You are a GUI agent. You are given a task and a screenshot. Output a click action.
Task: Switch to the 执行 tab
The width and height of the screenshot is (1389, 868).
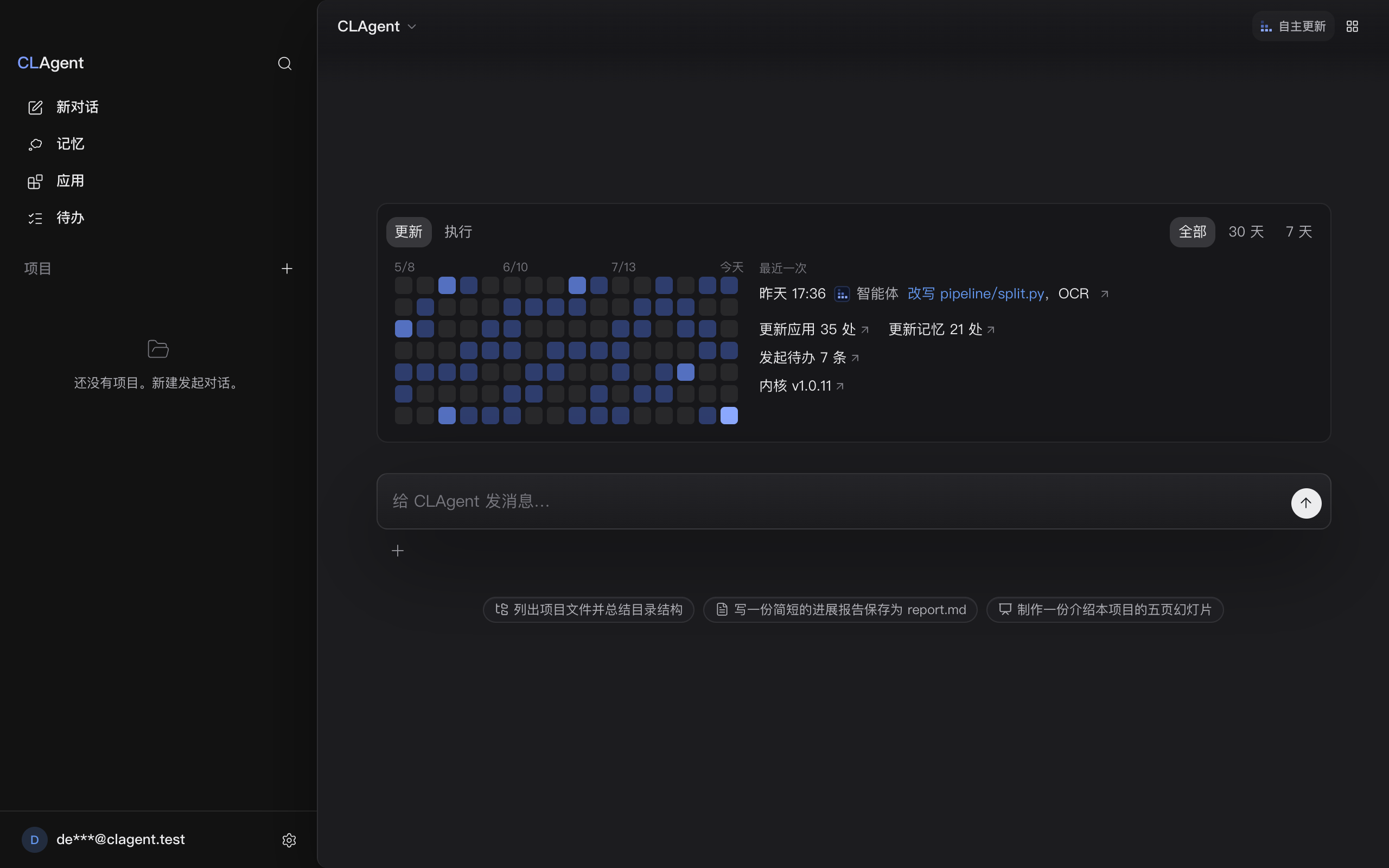pyautogui.click(x=458, y=232)
